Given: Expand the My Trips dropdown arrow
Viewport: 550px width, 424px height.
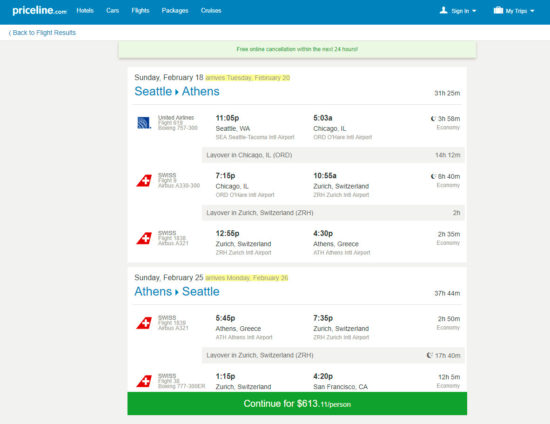Looking at the screenshot, I should click(532, 11).
